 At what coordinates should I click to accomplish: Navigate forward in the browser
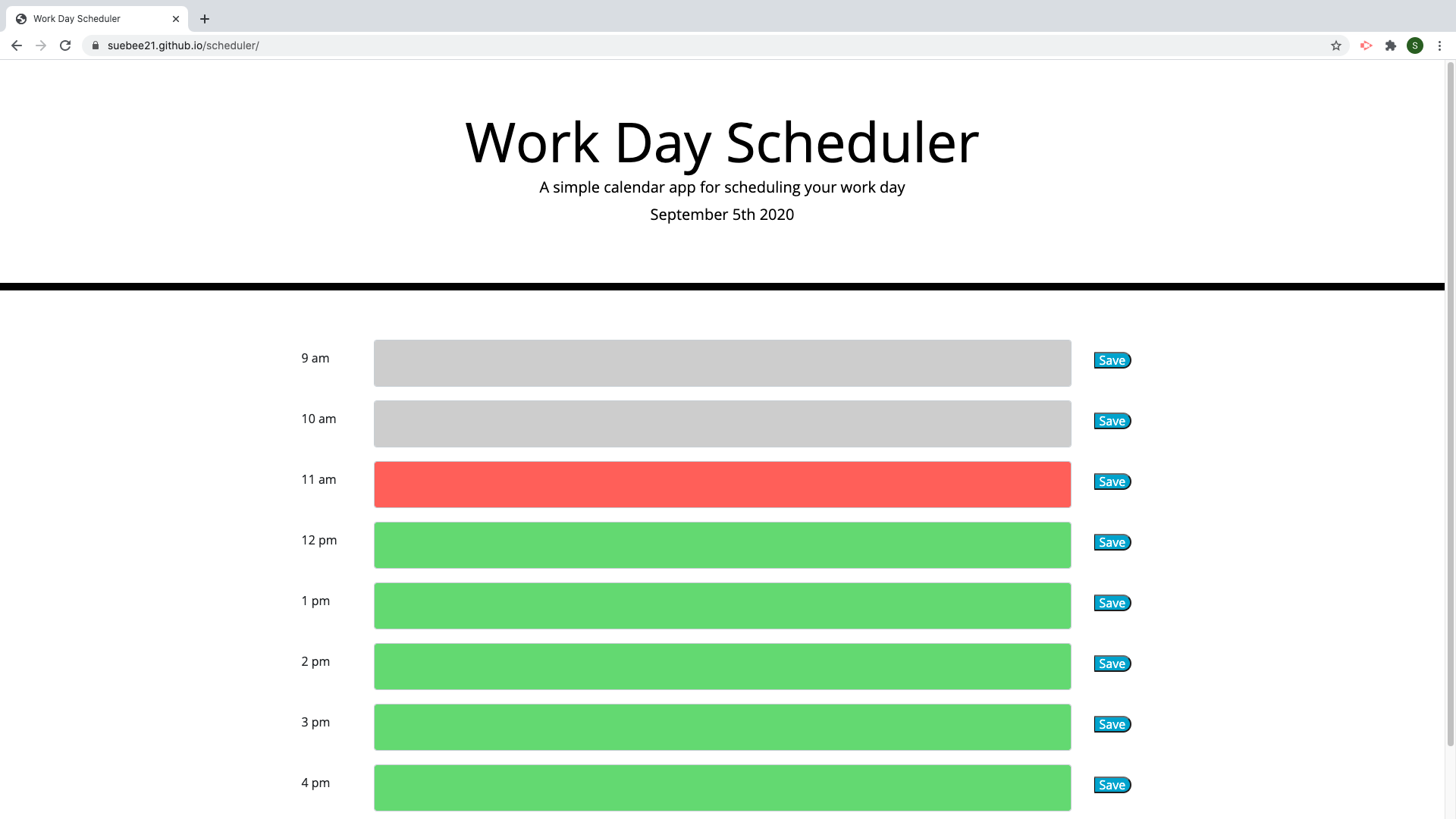[41, 45]
